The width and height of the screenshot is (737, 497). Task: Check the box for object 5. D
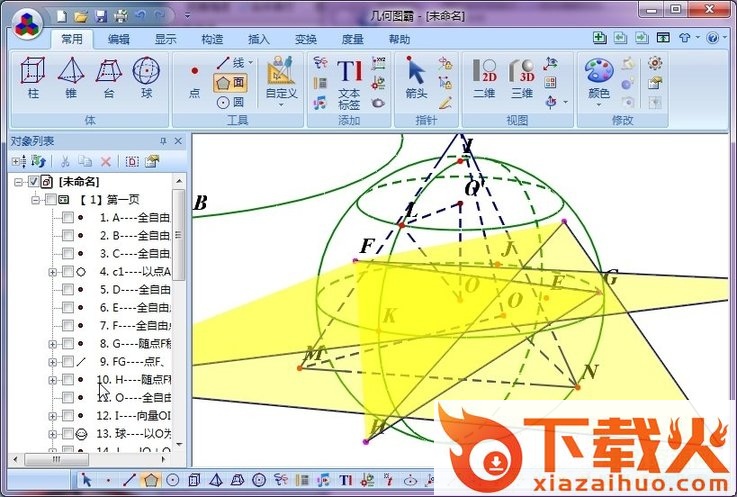point(68,289)
